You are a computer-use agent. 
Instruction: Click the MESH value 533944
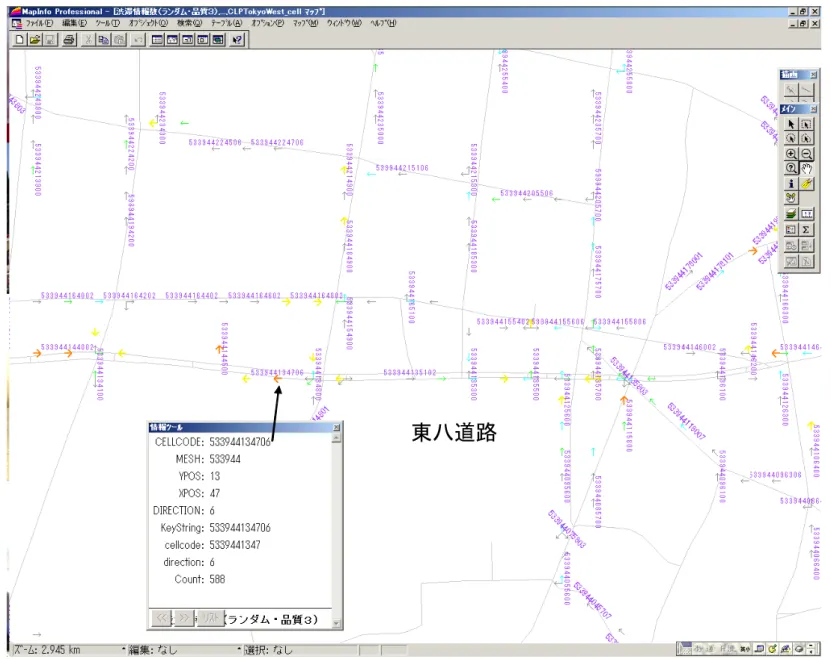coord(225,459)
